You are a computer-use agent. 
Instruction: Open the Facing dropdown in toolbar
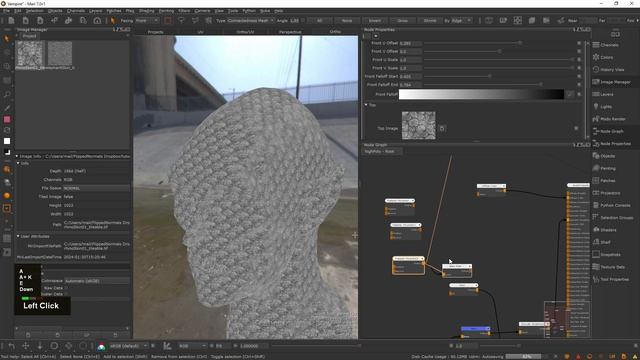click(147, 20)
